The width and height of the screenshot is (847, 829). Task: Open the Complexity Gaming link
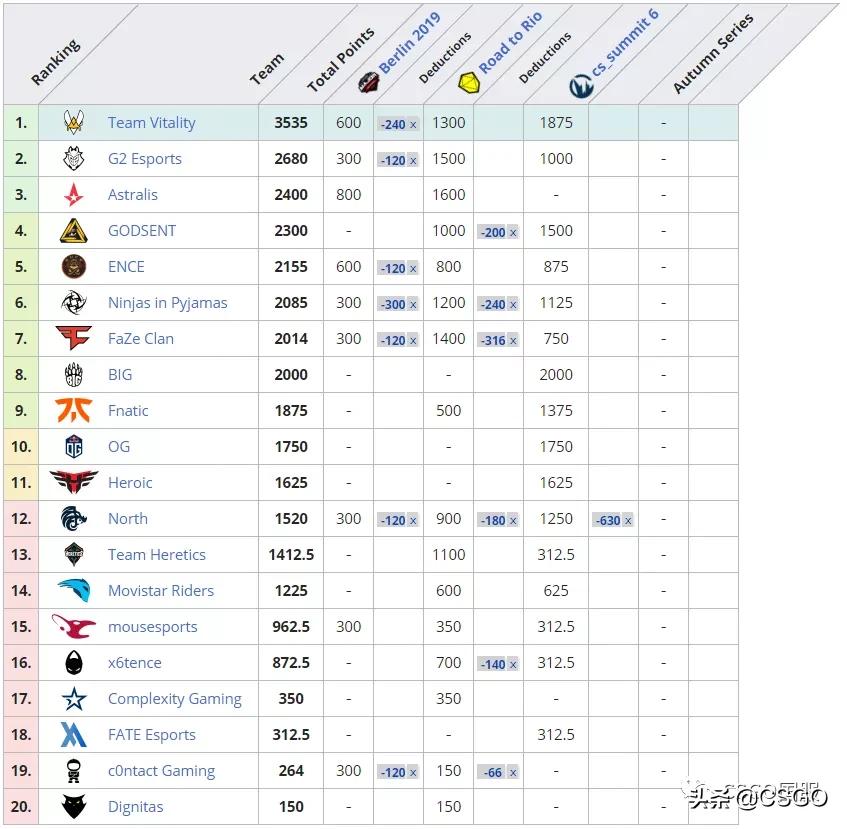click(174, 699)
